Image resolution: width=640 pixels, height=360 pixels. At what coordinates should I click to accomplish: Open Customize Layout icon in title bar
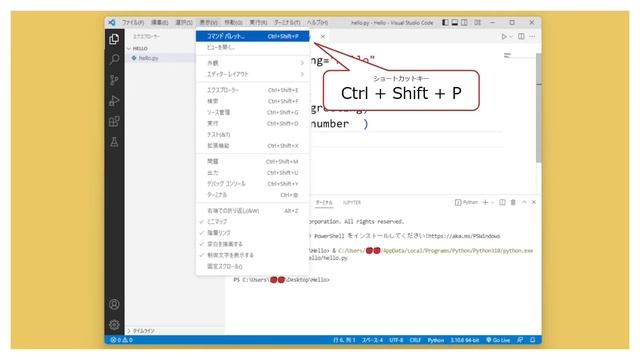(478, 22)
